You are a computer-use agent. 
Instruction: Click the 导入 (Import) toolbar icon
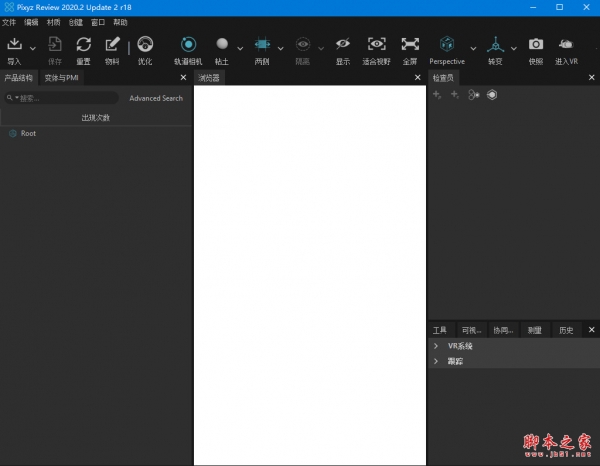coord(14,45)
